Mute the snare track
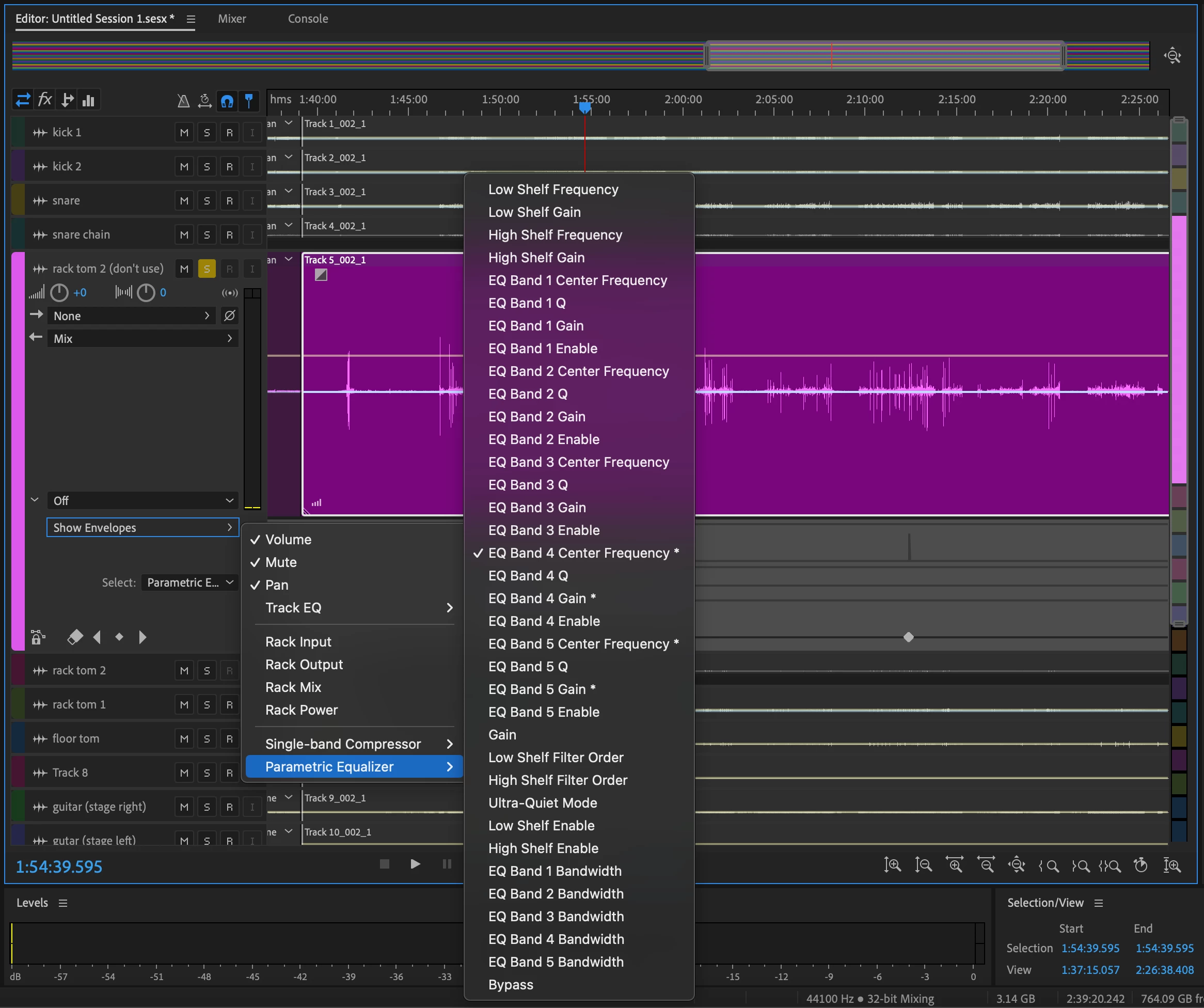This screenshot has width=1204, height=1008. point(184,201)
